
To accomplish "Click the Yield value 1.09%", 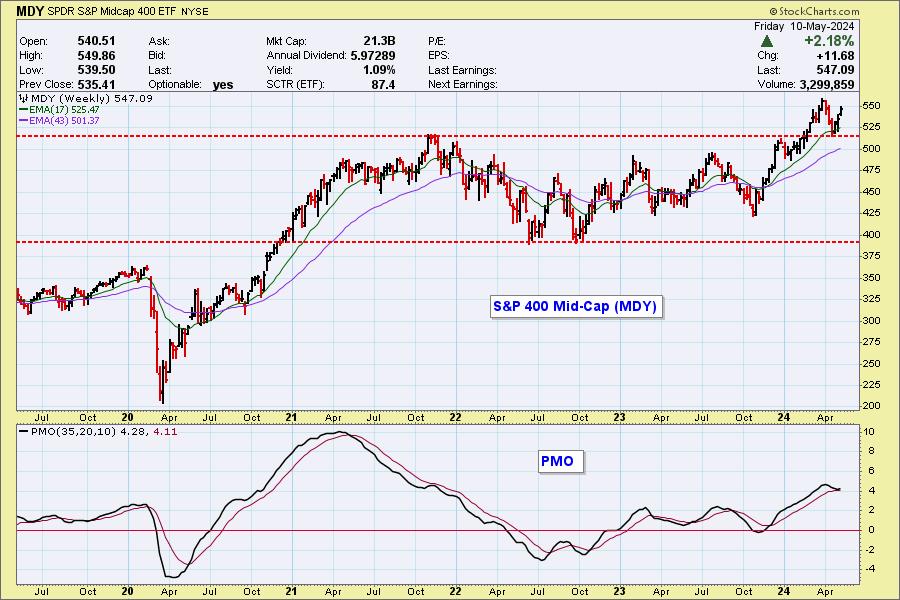I will tap(379, 70).
